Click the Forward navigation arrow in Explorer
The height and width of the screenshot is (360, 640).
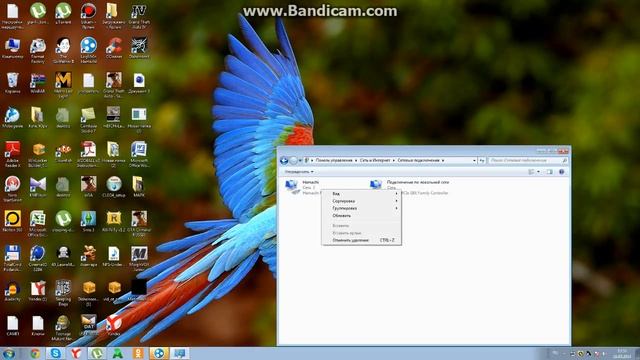click(293, 161)
